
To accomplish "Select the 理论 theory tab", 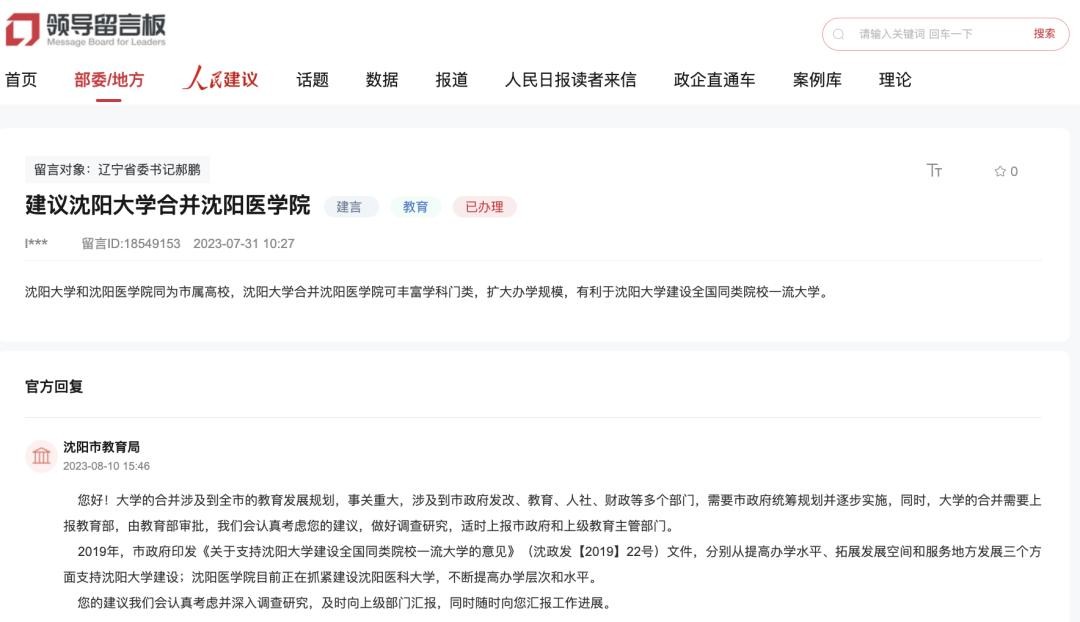I will [895, 80].
